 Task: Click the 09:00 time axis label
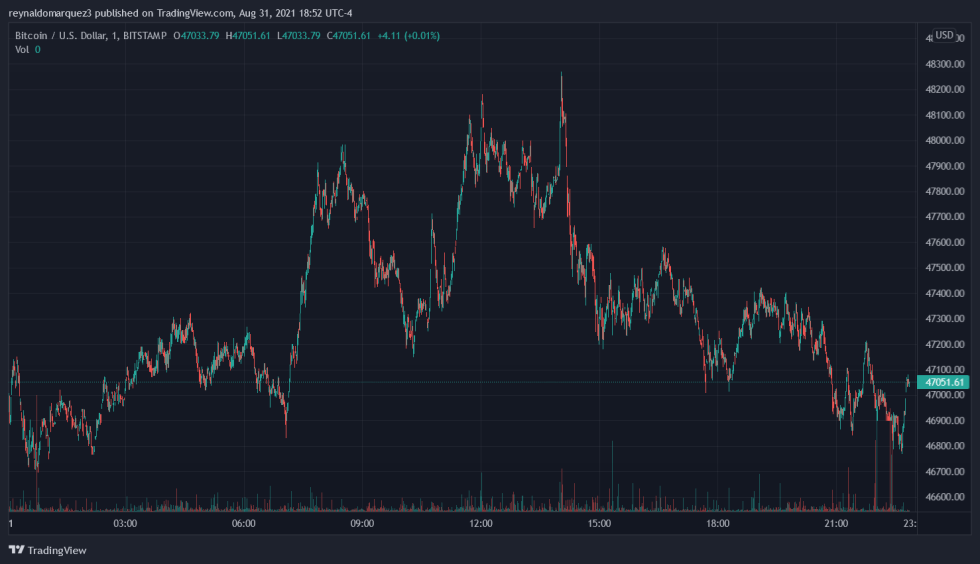click(x=362, y=523)
